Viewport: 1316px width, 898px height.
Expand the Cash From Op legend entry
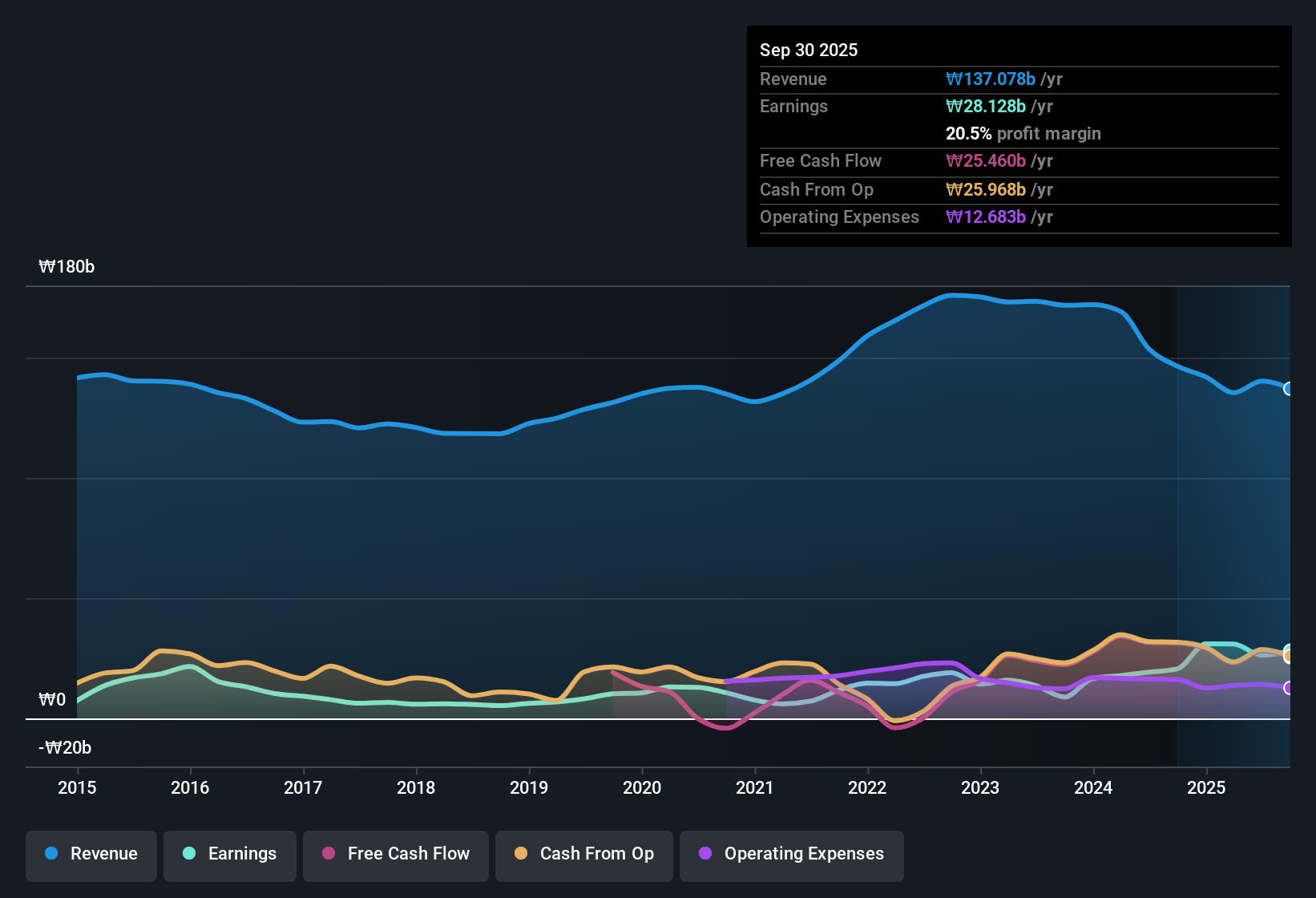(x=583, y=854)
